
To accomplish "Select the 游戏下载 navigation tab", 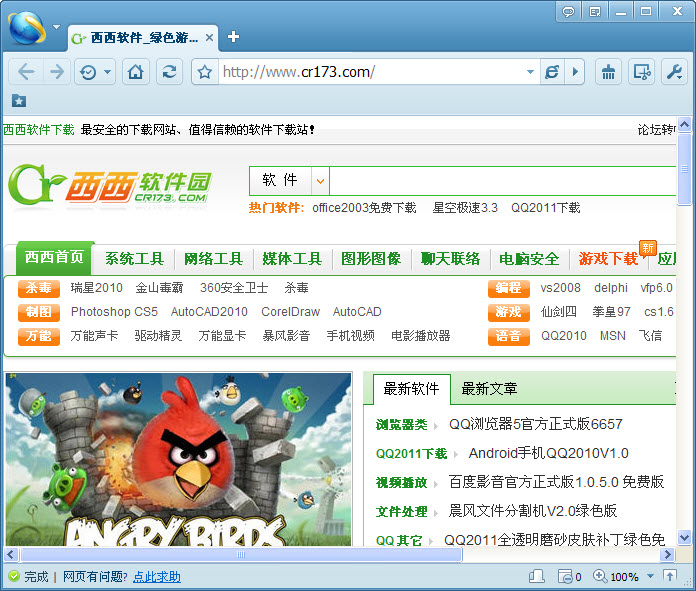I will [608, 259].
